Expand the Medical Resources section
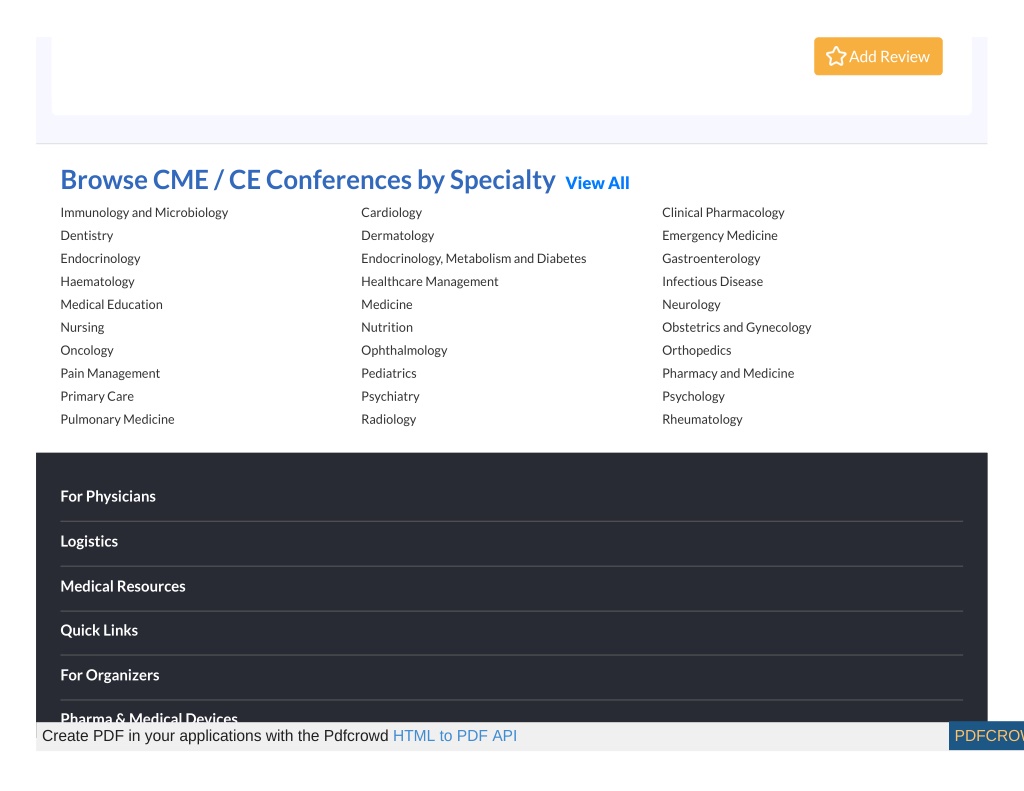The height and width of the screenshot is (791, 1024). (511, 587)
